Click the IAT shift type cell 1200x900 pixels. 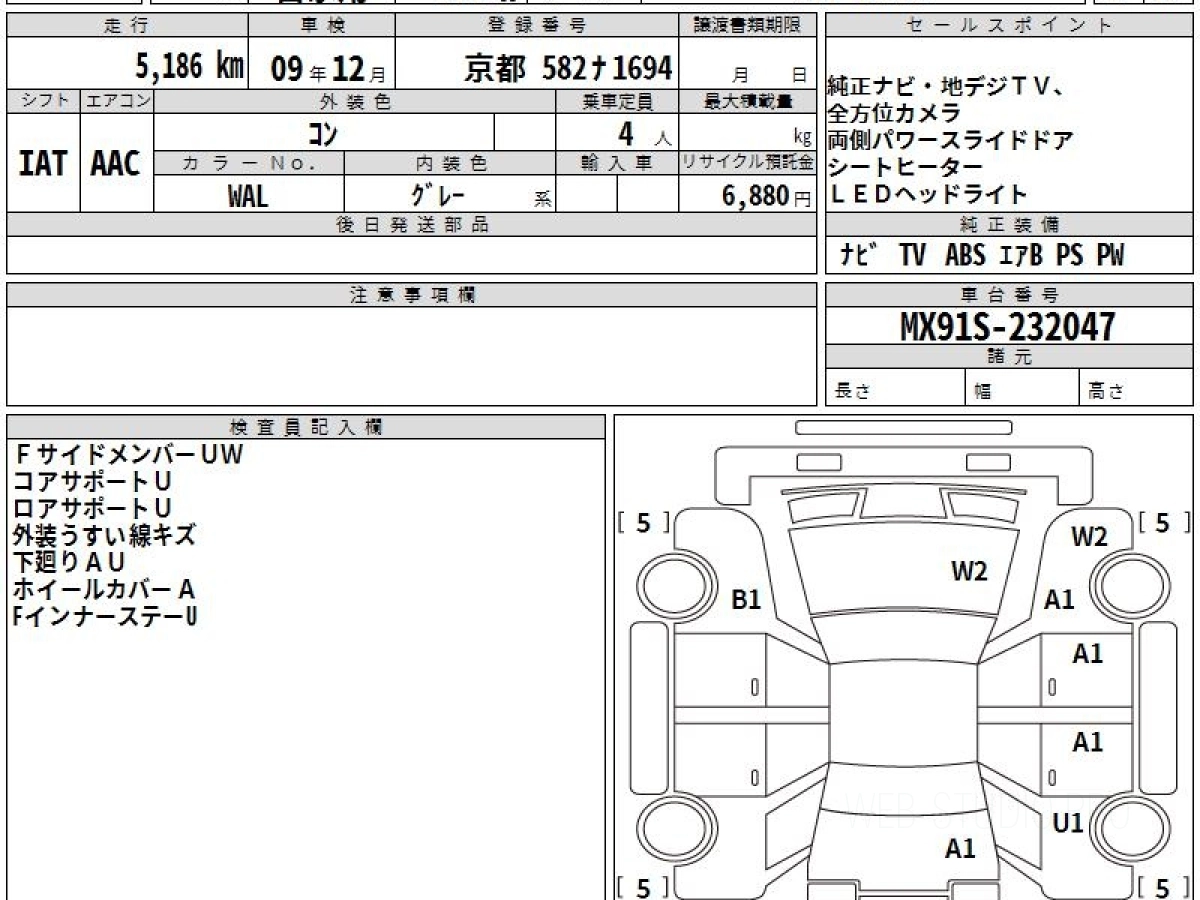coord(43,162)
